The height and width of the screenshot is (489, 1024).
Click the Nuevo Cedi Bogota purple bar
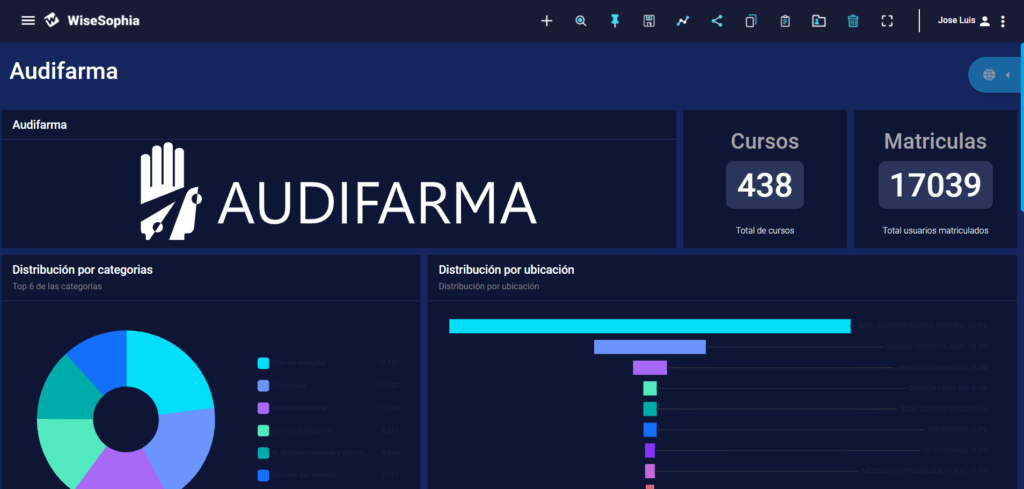tap(650, 368)
